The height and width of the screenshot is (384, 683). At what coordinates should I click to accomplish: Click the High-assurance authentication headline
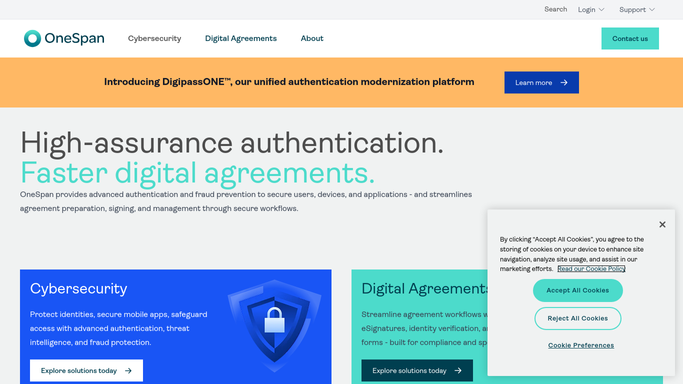pos(232,143)
